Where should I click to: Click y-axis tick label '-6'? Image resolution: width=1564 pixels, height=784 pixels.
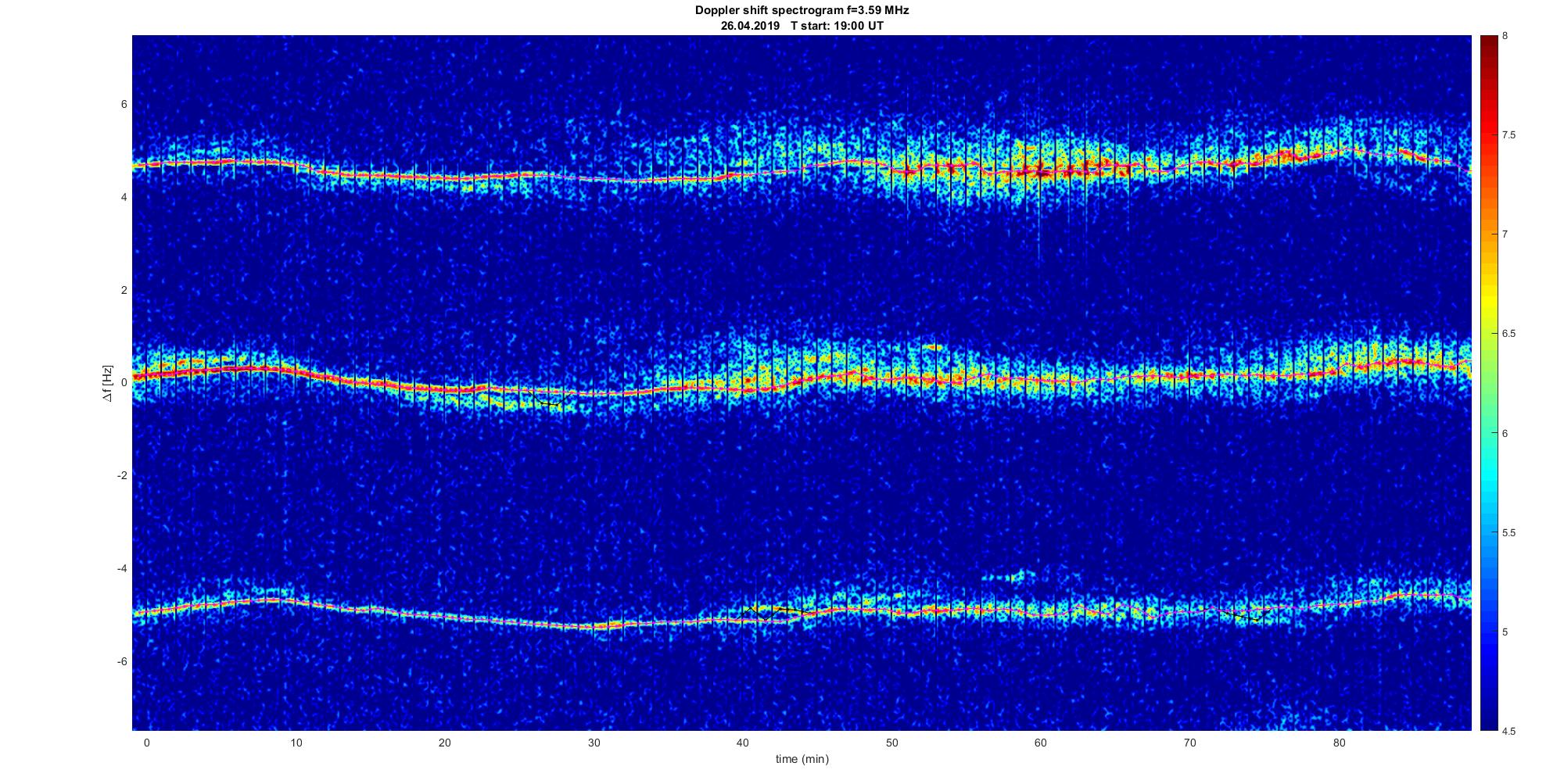coord(122,661)
